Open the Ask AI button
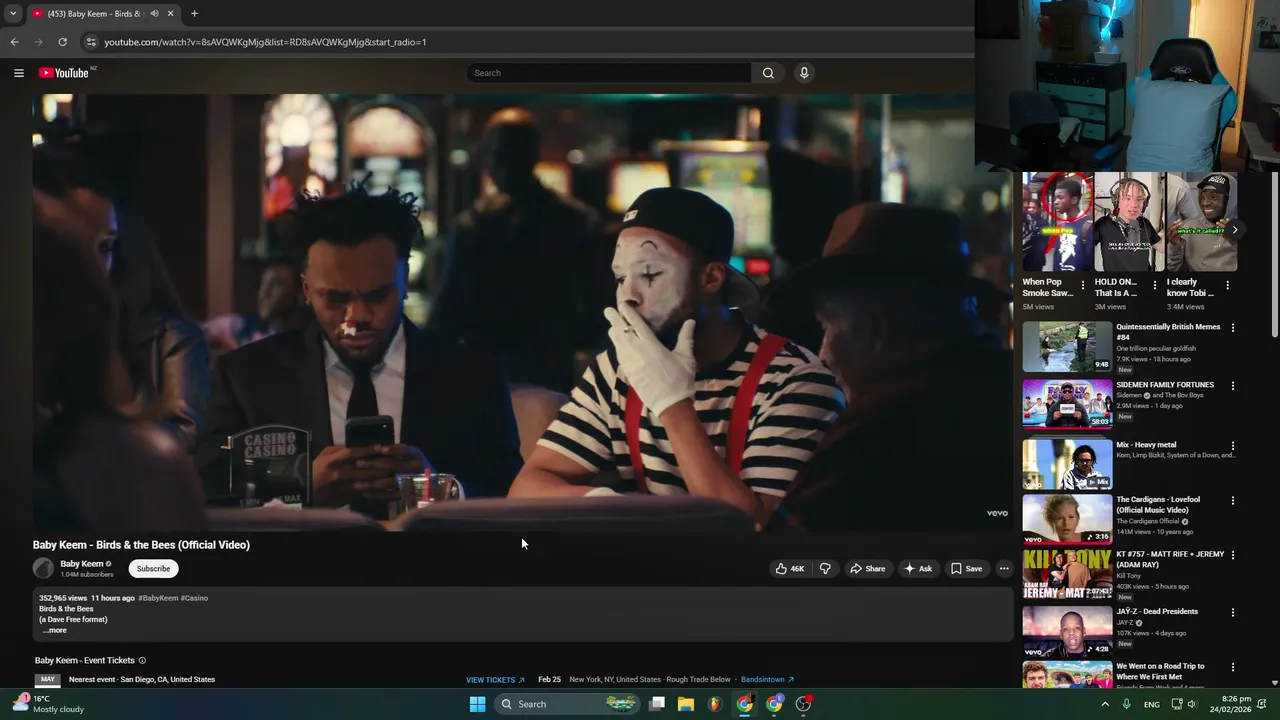 point(918,569)
